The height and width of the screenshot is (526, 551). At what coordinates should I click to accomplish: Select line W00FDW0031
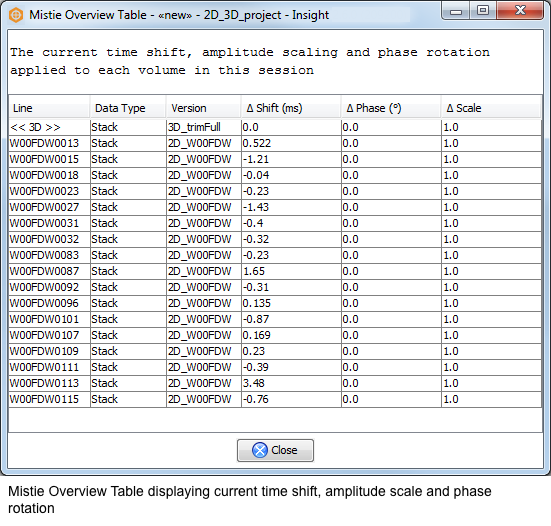pos(50,223)
